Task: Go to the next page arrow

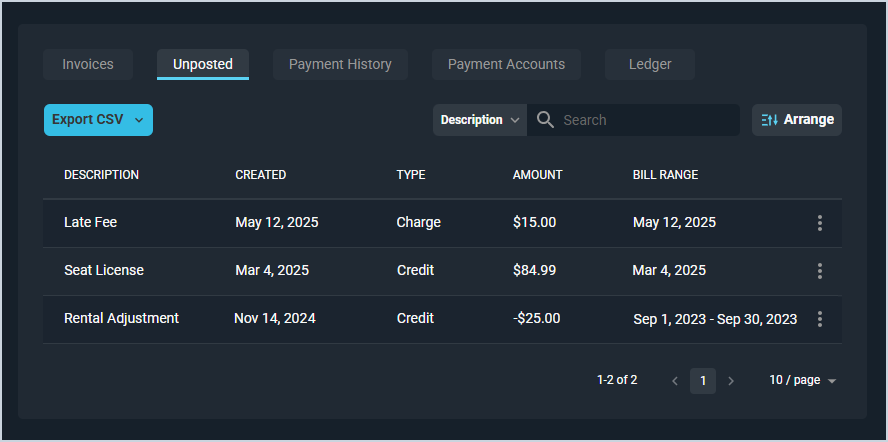Action: coord(731,381)
